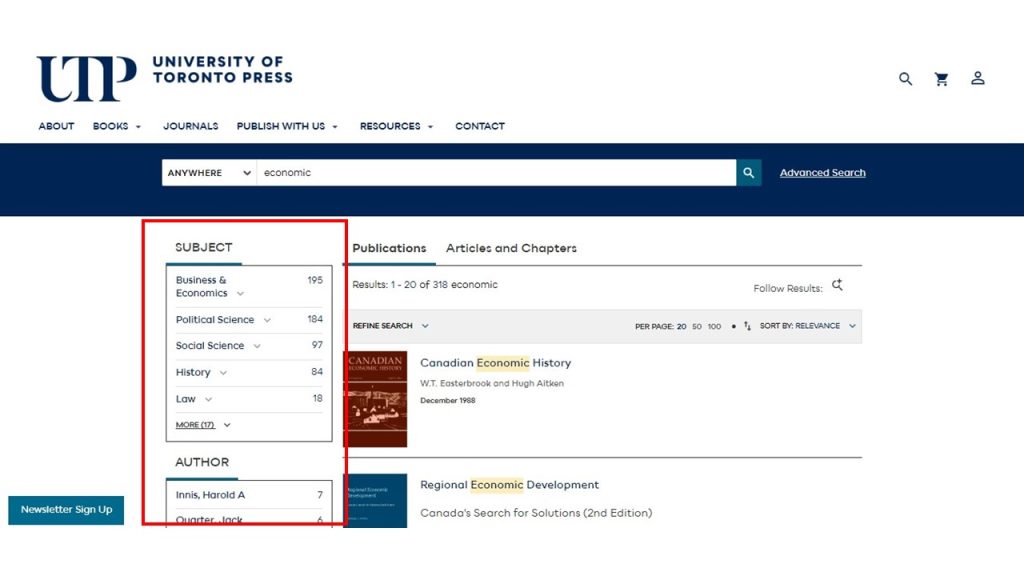Screen dimensions: 1024x576
Task: Show 100 results per page
Action: (714, 327)
